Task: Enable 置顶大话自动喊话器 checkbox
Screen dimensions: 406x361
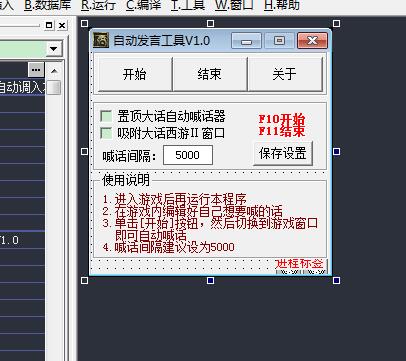Action: click(106, 116)
